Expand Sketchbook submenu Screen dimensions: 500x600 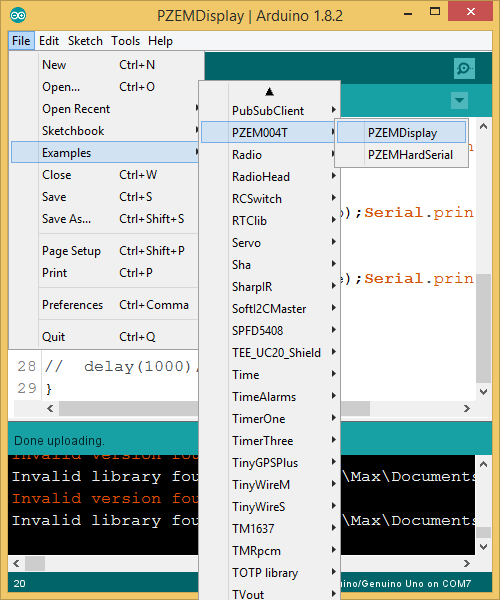tap(104, 131)
